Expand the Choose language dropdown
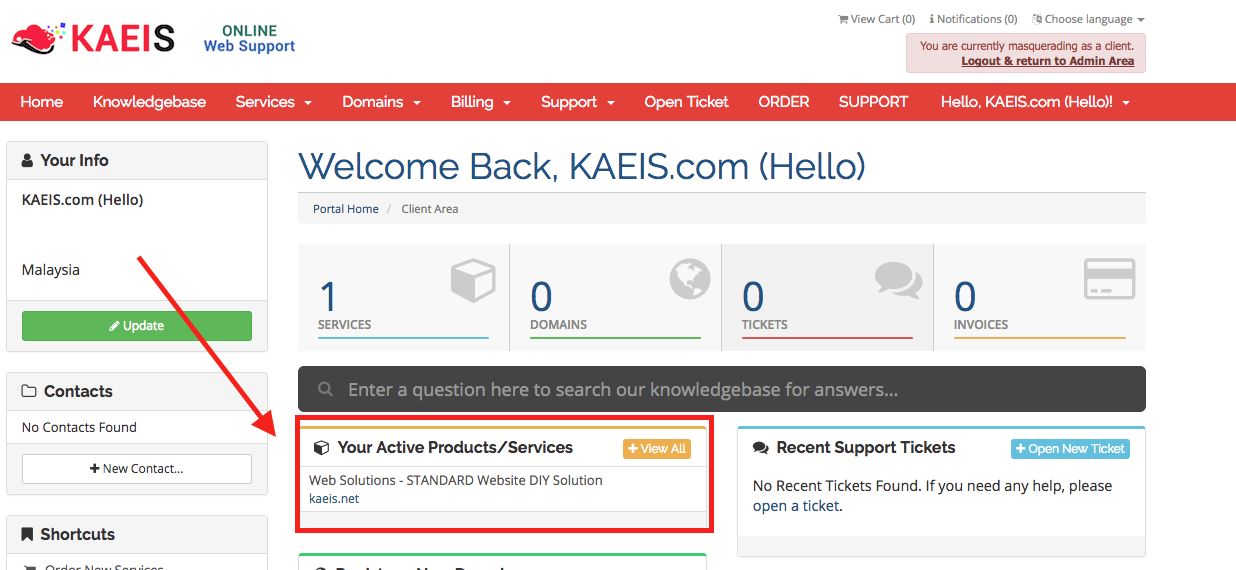Image resolution: width=1236 pixels, height=570 pixels. pos(1088,19)
